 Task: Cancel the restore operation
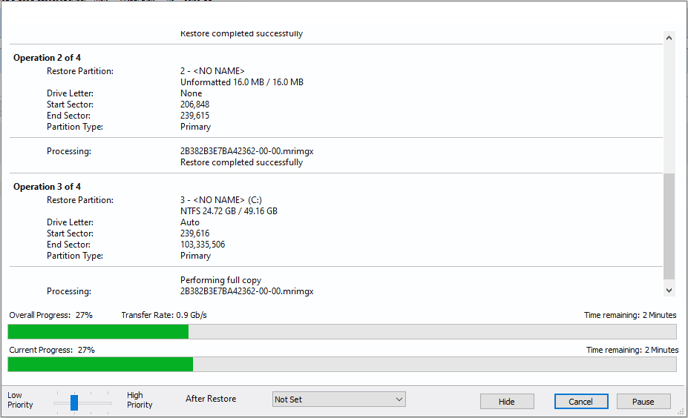581,400
